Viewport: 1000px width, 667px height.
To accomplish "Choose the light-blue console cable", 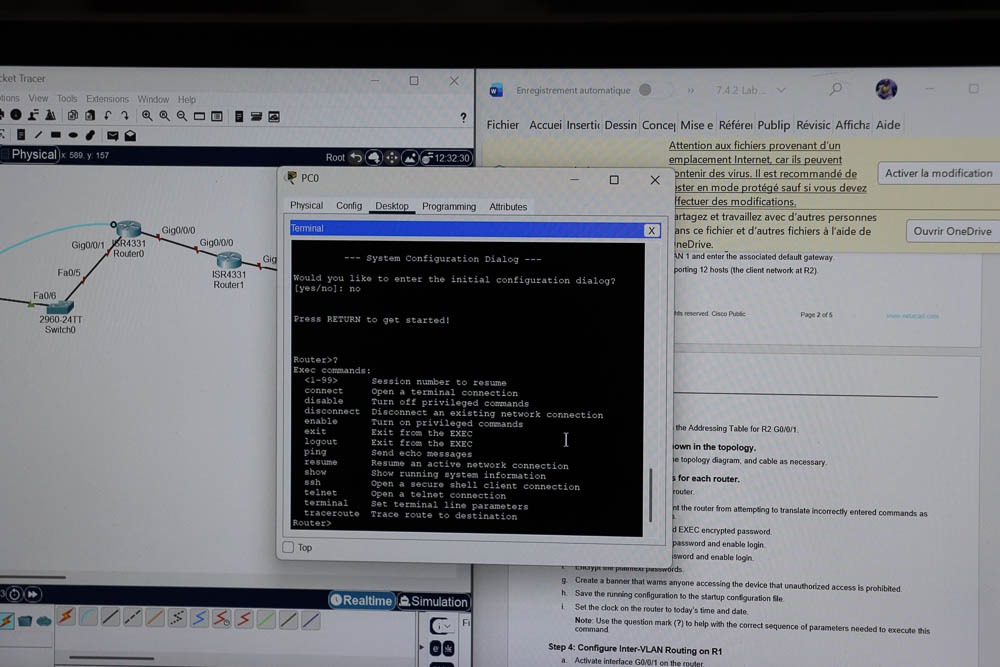I will pyautogui.click(x=89, y=617).
